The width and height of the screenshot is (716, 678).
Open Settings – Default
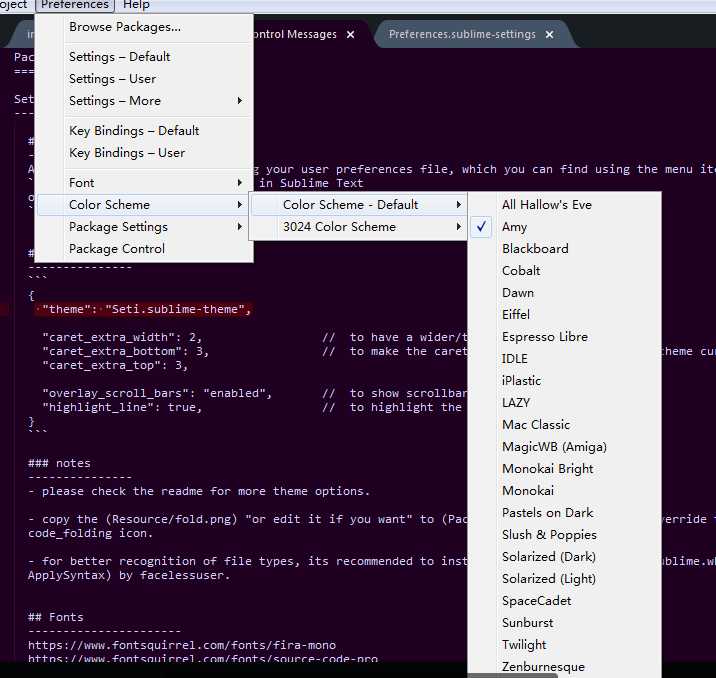pyautogui.click(x=144, y=57)
